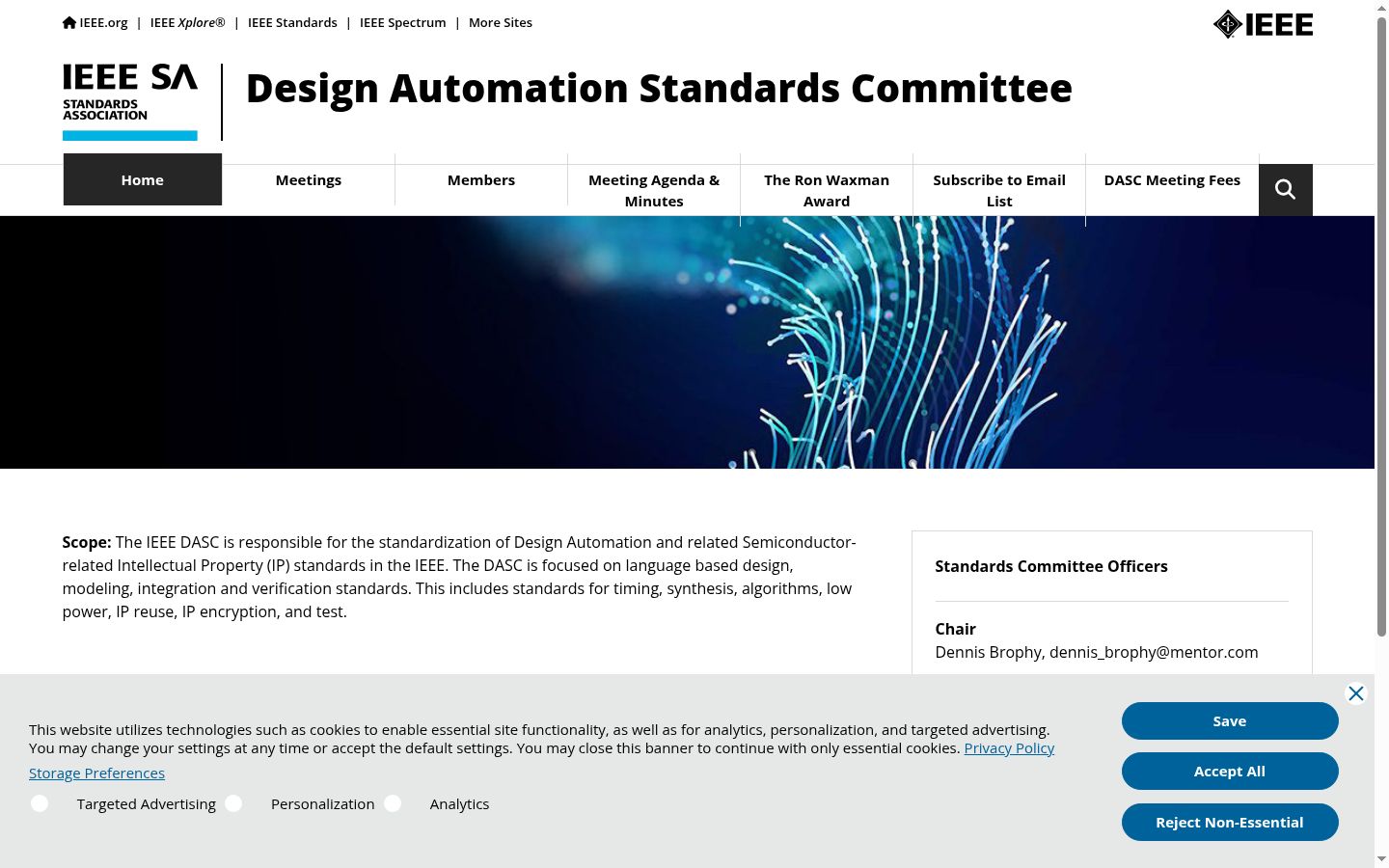Open the Storage Preferences link
Image resolution: width=1389 pixels, height=868 pixels.
[x=96, y=773]
